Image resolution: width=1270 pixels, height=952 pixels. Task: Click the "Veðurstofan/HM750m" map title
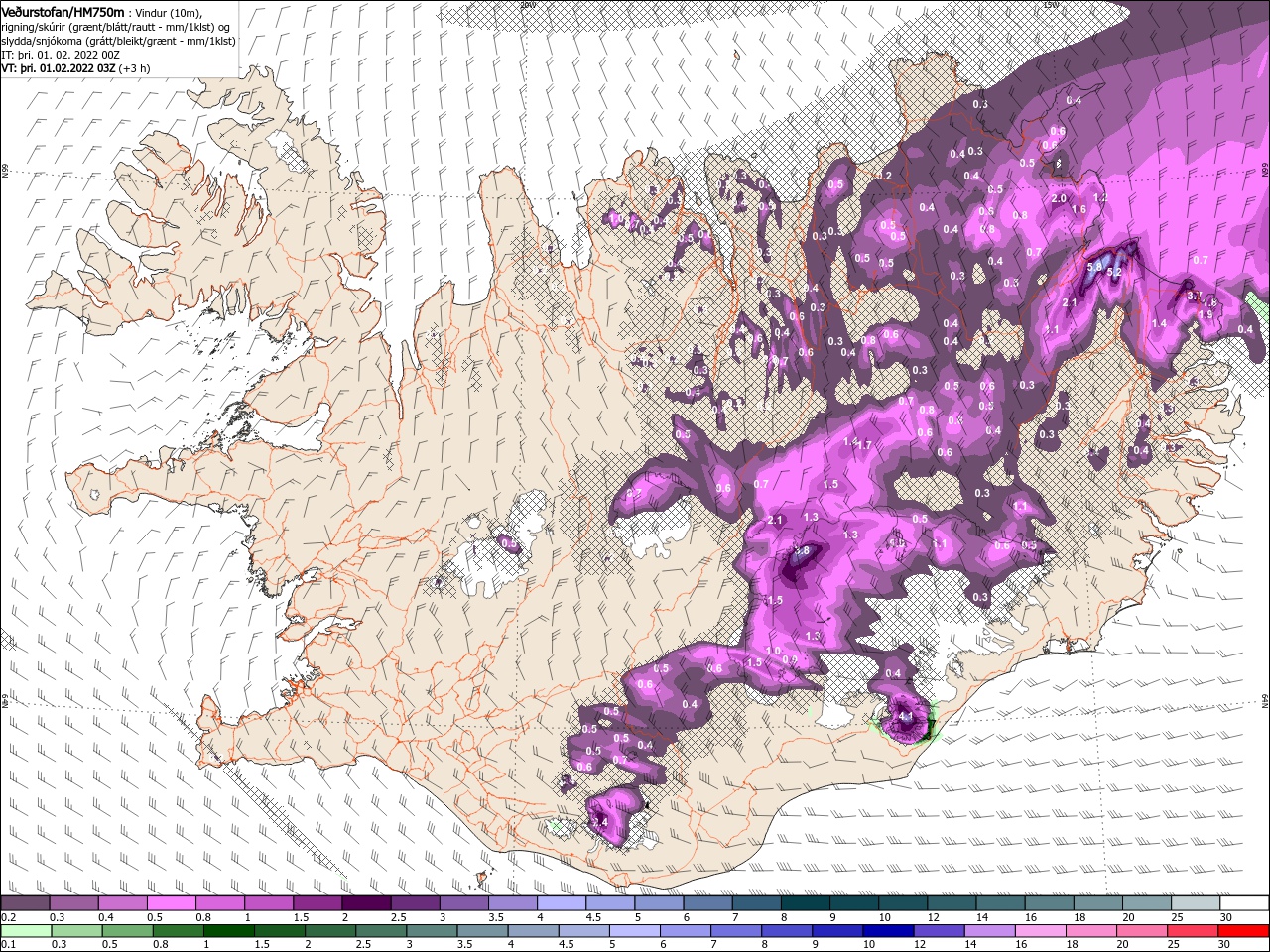tap(63, 11)
